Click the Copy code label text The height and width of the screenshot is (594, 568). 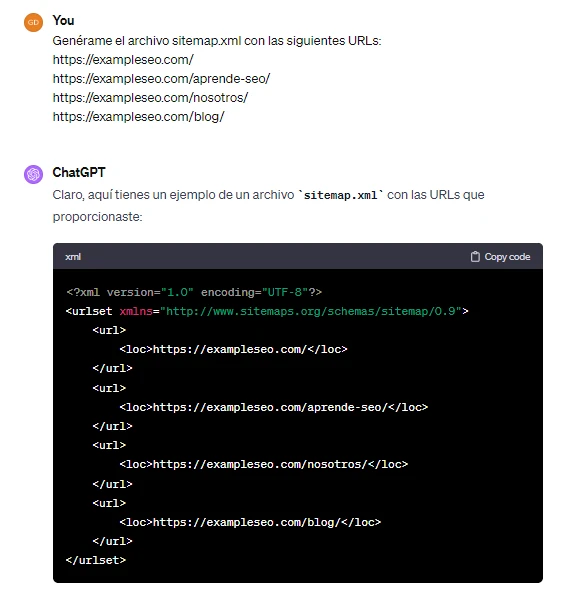click(507, 256)
